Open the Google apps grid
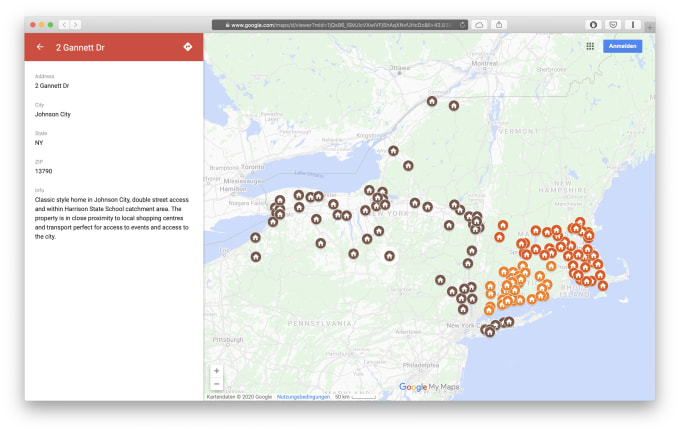Screen dimensions: 680x433 (590, 46)
